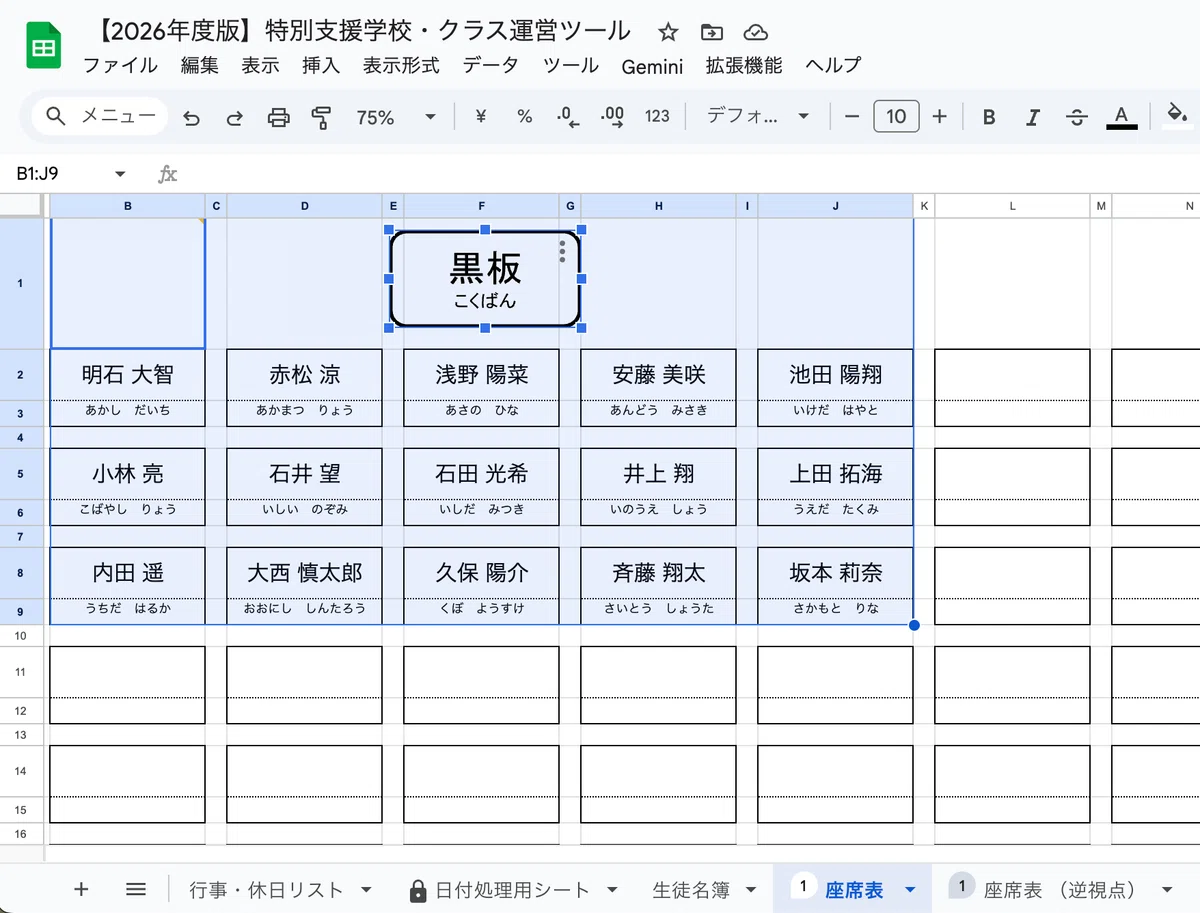Toggle italic formatting
Viewport: 1200px width, 913px height.
point(1033,118)
